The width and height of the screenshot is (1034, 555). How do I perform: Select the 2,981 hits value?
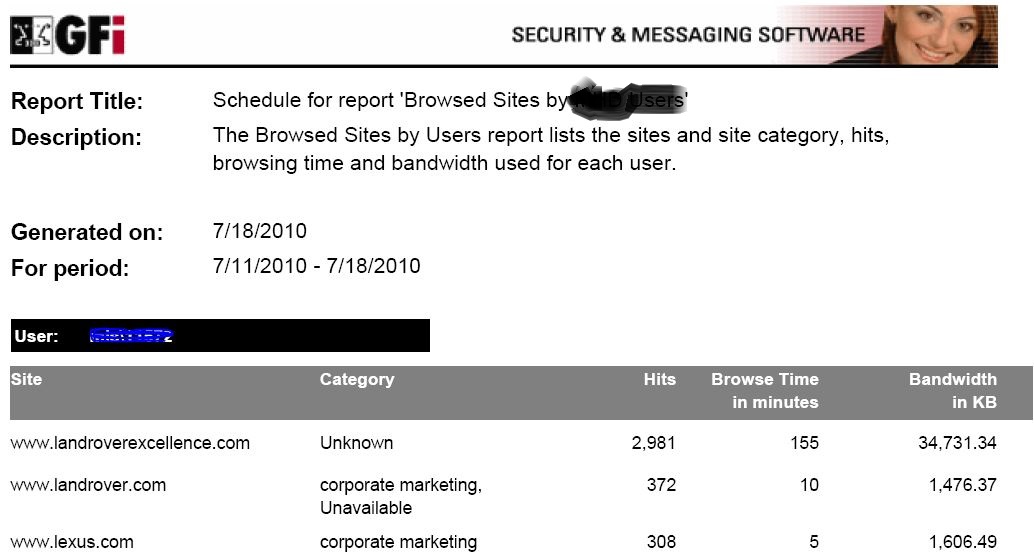[x=654, y=442]
